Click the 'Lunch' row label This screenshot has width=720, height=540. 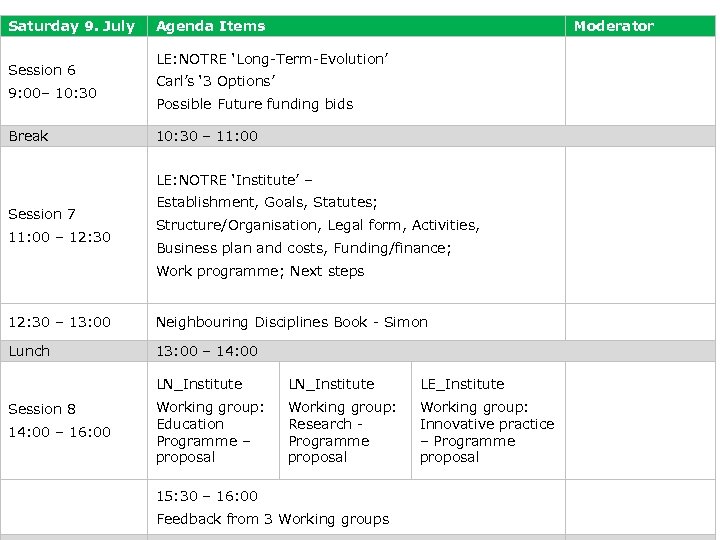coord(29,351)
